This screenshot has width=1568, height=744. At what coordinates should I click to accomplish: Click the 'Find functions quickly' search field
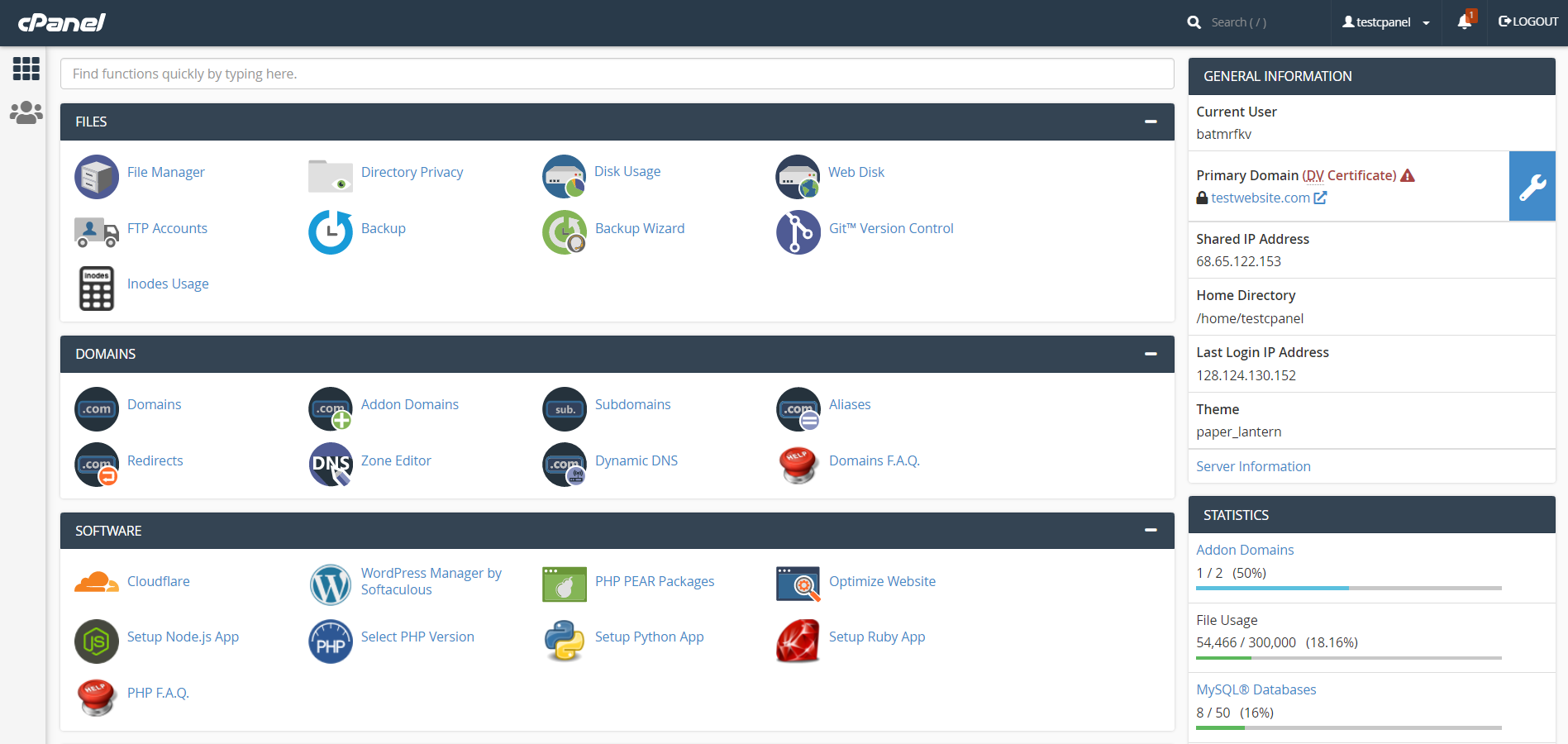point(617,74)
